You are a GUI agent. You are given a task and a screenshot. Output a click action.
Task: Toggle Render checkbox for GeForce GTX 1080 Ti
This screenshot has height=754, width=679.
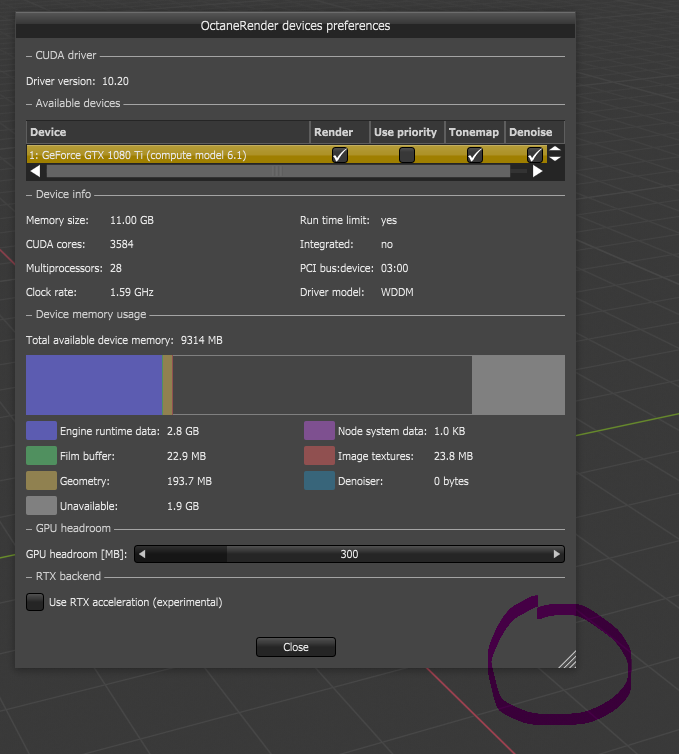click(340, 155)
